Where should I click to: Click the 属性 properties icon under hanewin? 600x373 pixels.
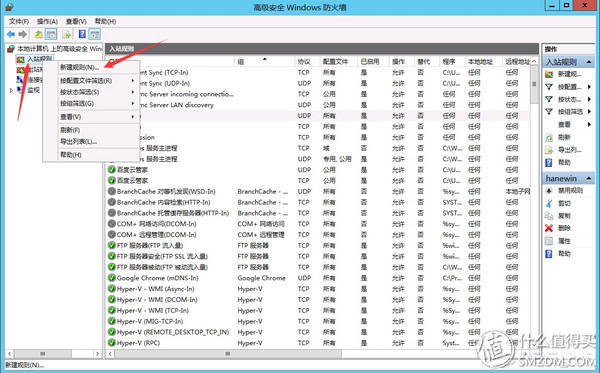549,241
